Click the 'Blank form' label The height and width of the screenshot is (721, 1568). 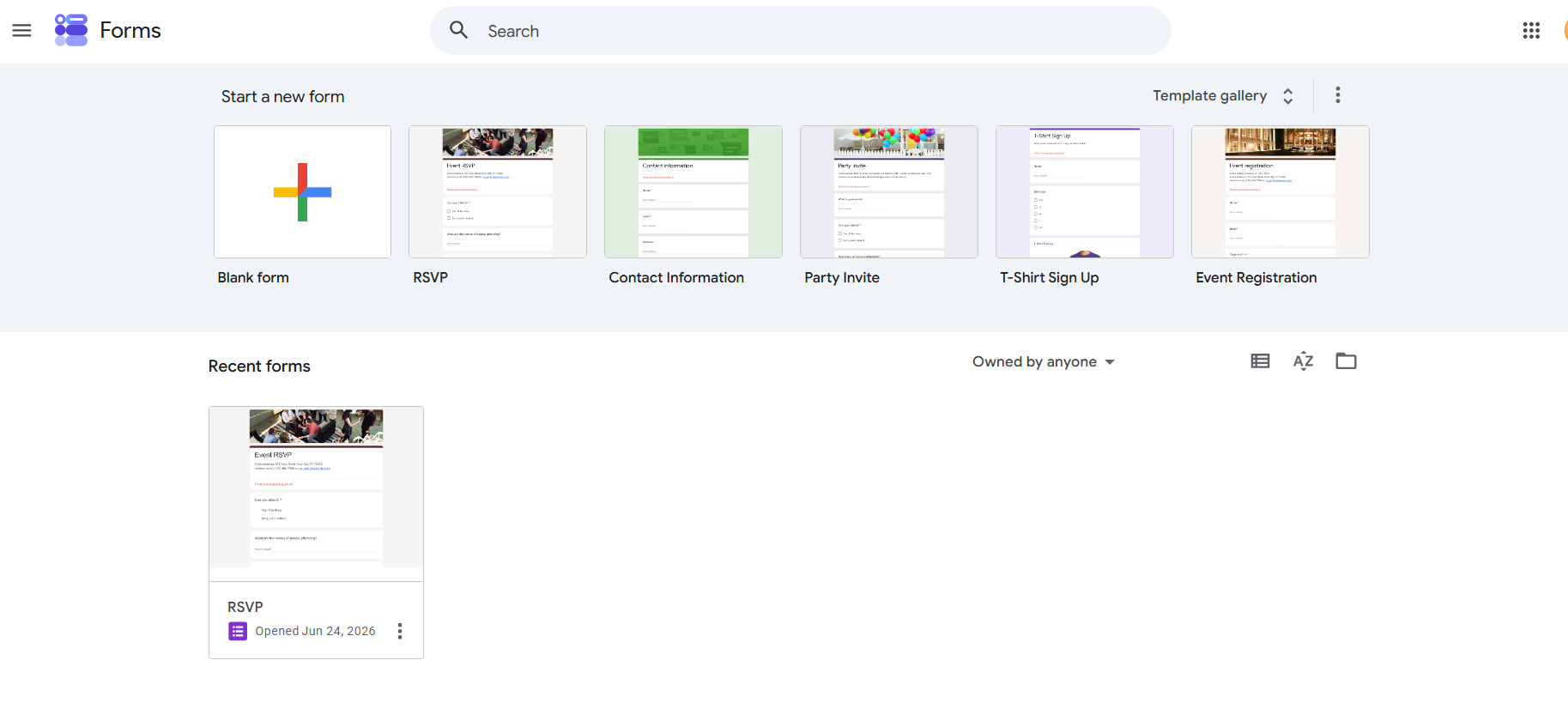point(253,278)
